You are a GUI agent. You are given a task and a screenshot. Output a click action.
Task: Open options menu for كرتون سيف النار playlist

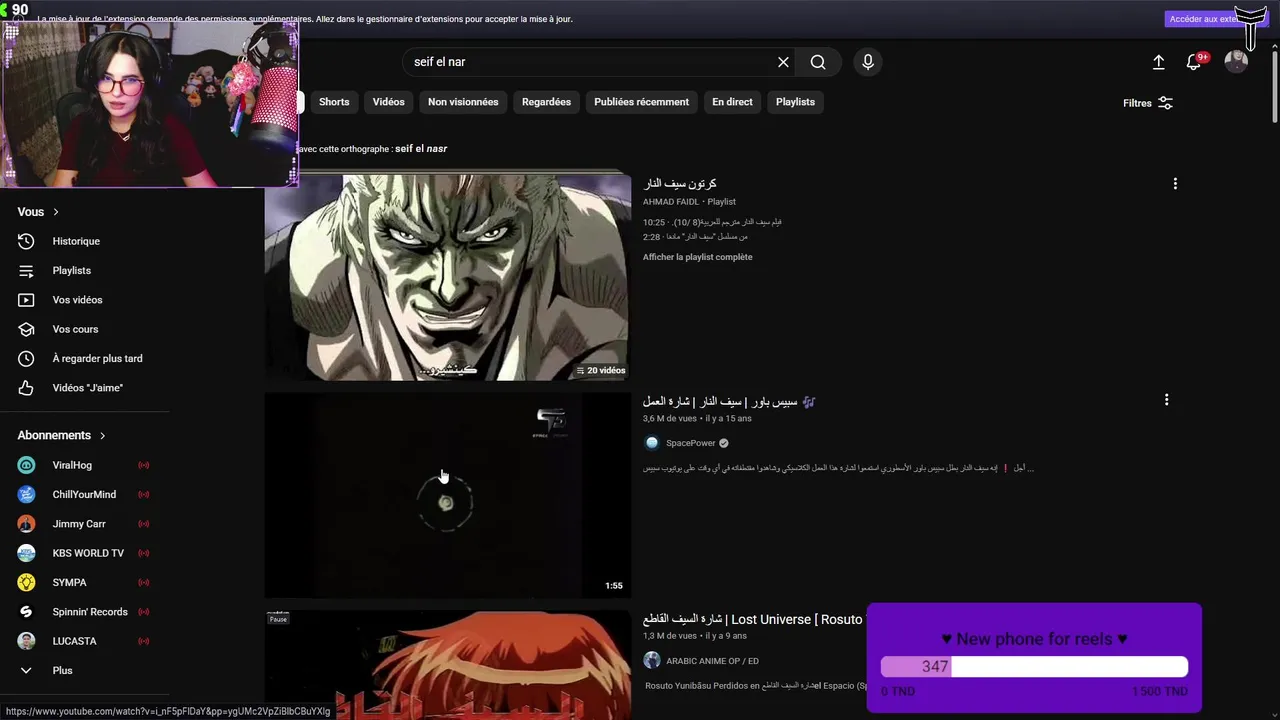[x=1175, y=184]
